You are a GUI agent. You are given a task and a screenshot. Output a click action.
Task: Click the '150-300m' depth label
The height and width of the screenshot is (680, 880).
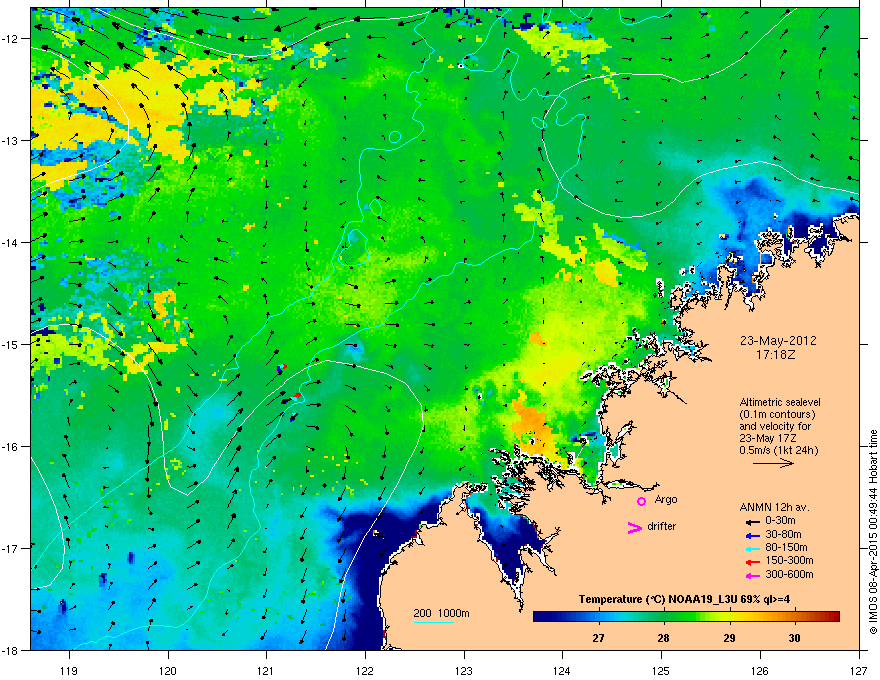click(789, 560)
